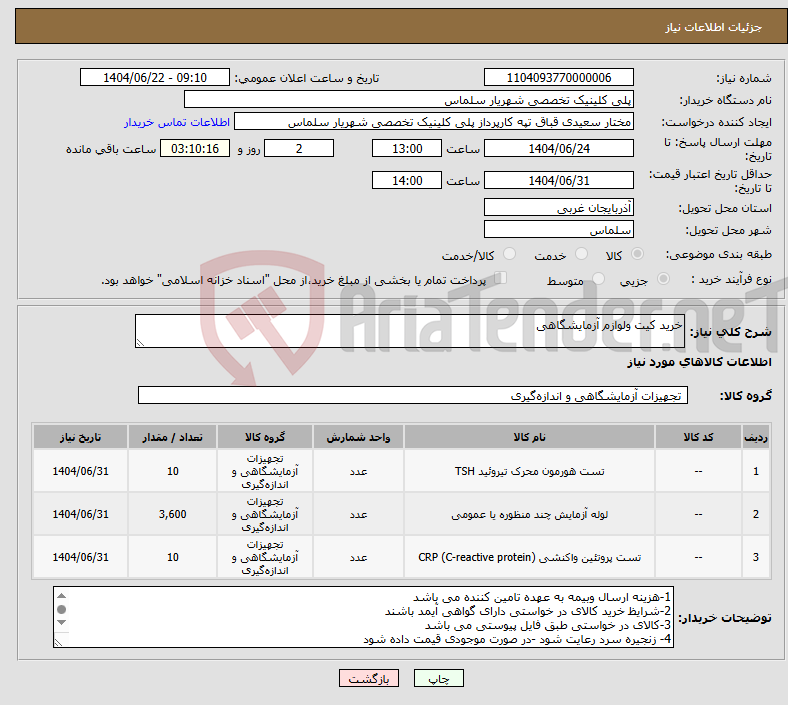Select the متوسط purchase type radio
The image size is (788, 705).
pyautogui.click(x=598, y=279)
